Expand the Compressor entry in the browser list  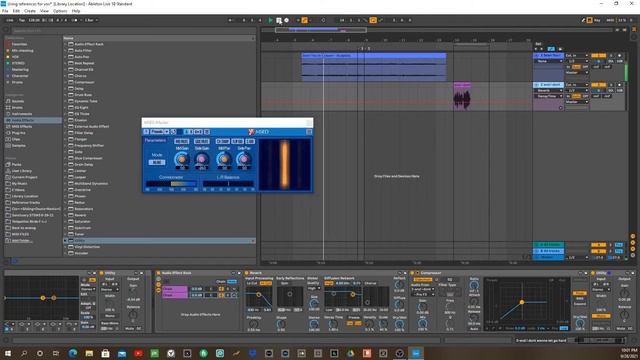65,82
